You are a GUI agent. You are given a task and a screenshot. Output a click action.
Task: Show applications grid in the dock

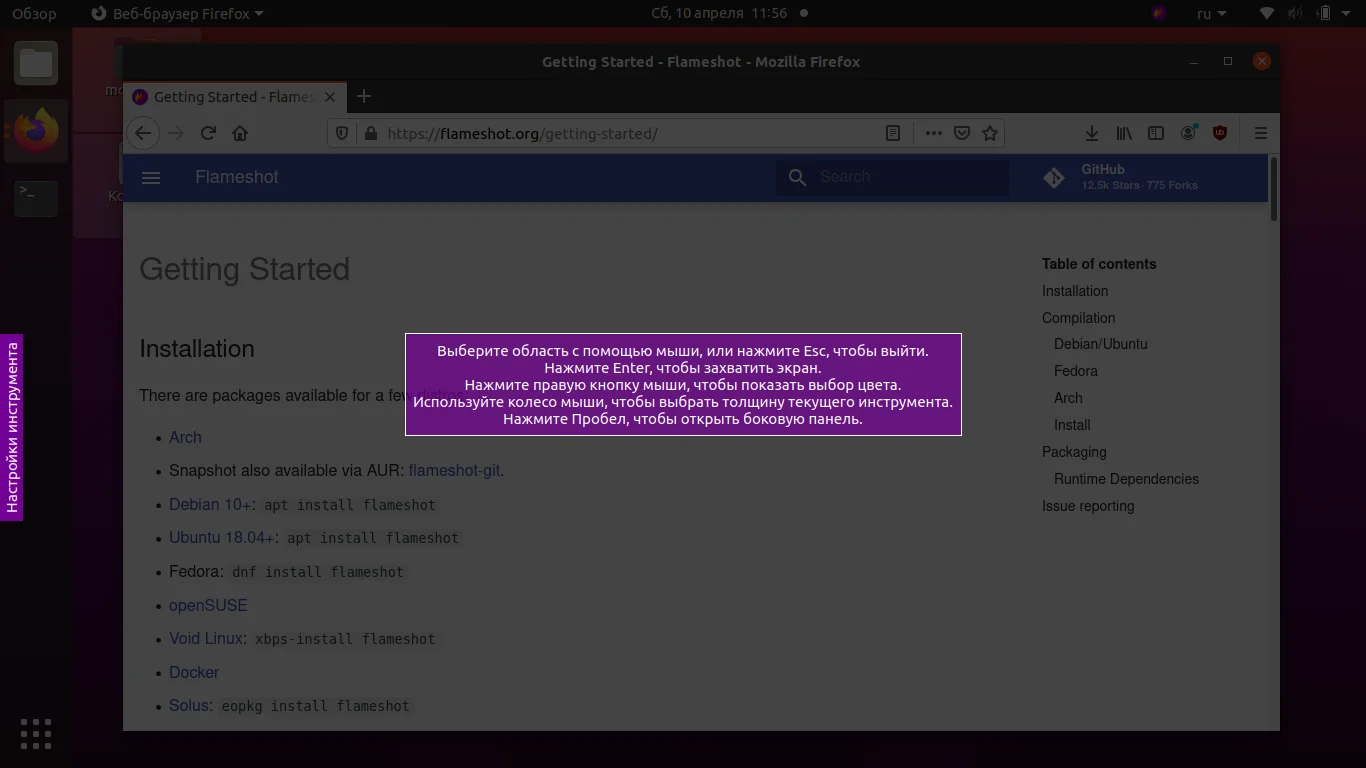36,733
